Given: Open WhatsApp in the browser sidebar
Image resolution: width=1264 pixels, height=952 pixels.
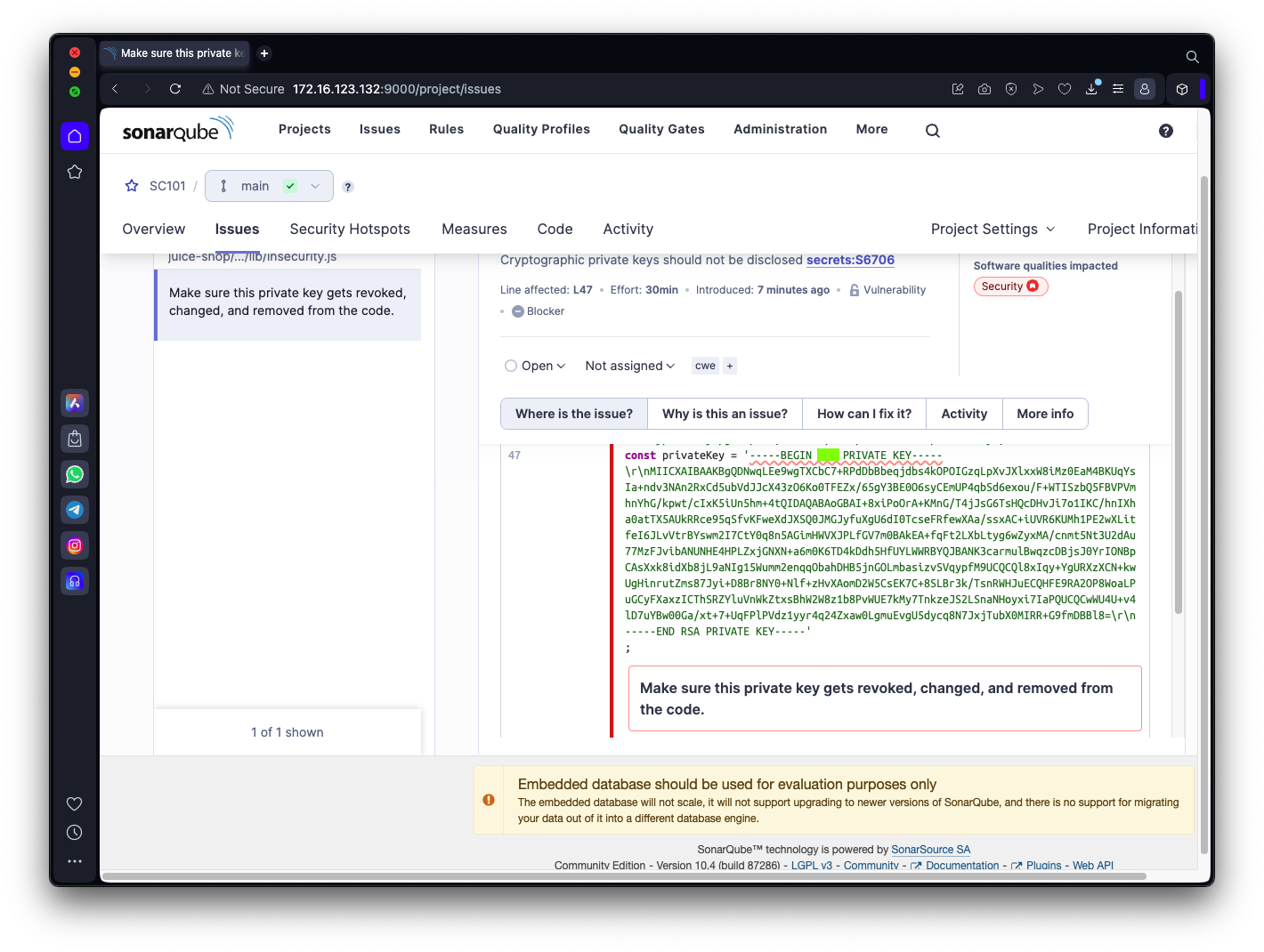Looking at the screenshot, I should [75, 474].
